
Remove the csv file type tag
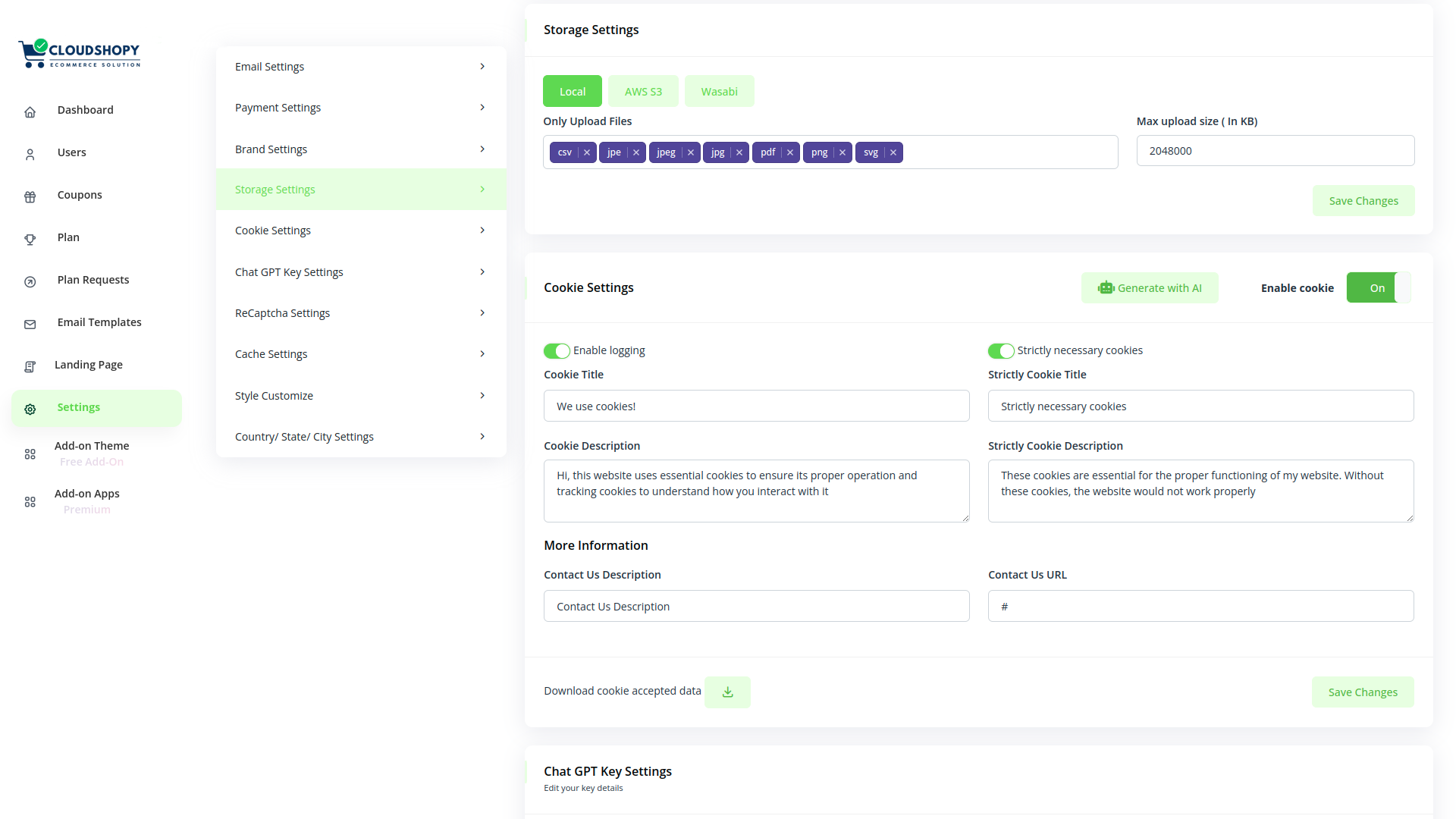587,152
